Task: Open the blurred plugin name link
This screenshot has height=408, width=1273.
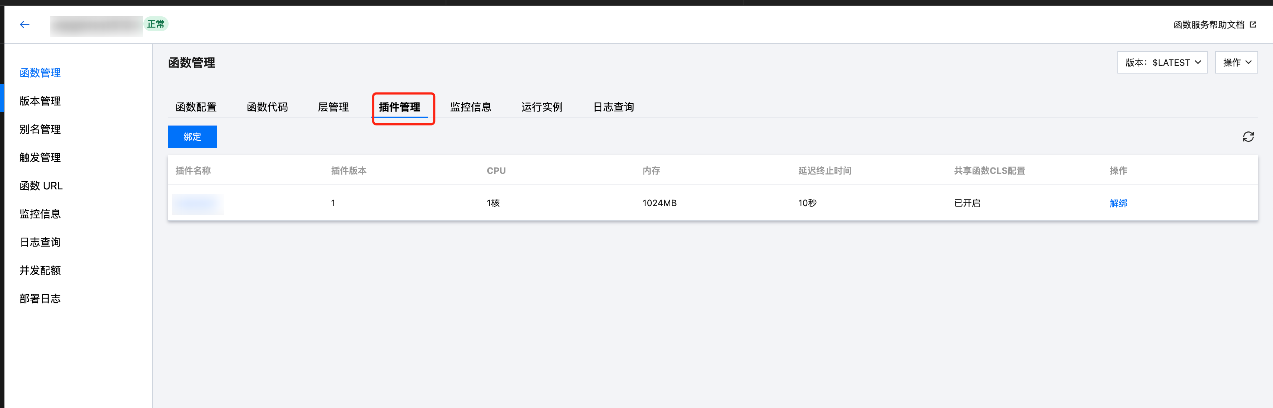Action: 196,203
